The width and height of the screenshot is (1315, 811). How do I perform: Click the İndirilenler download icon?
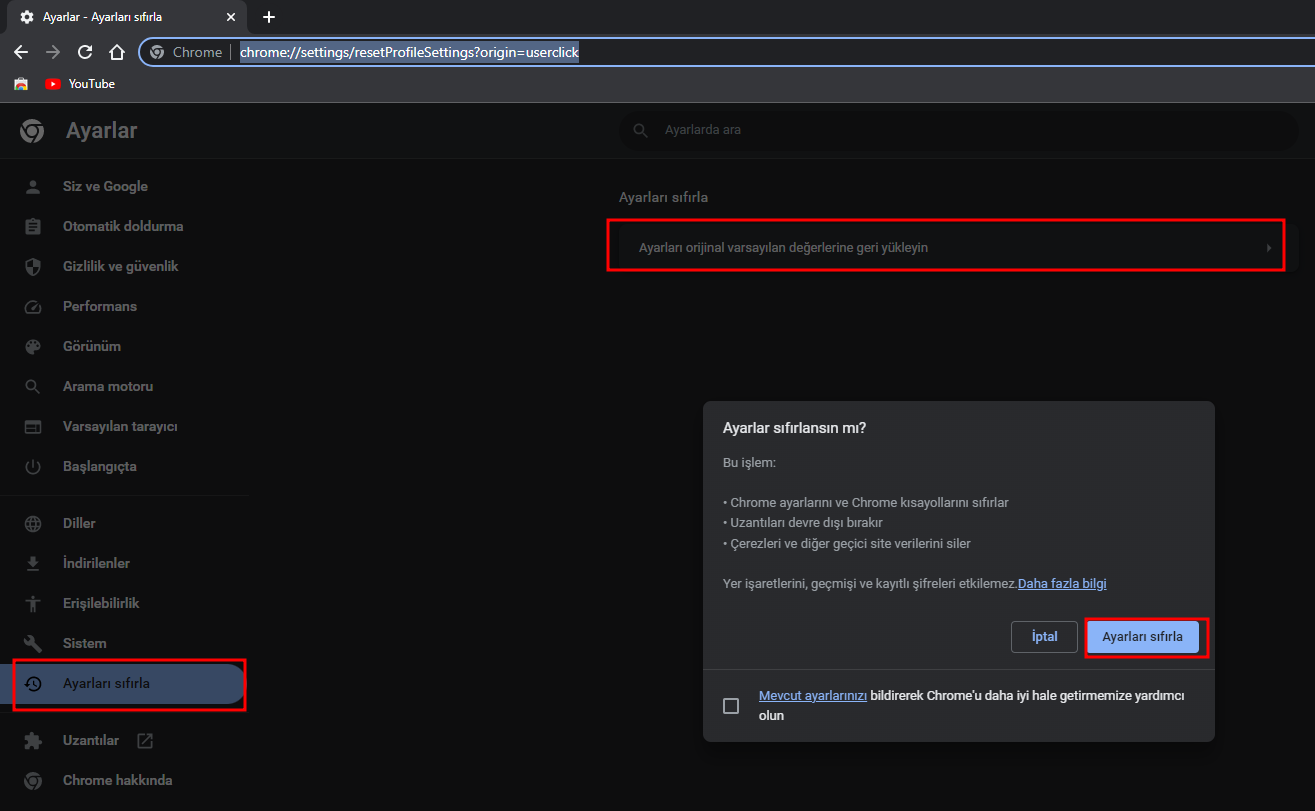33,563
